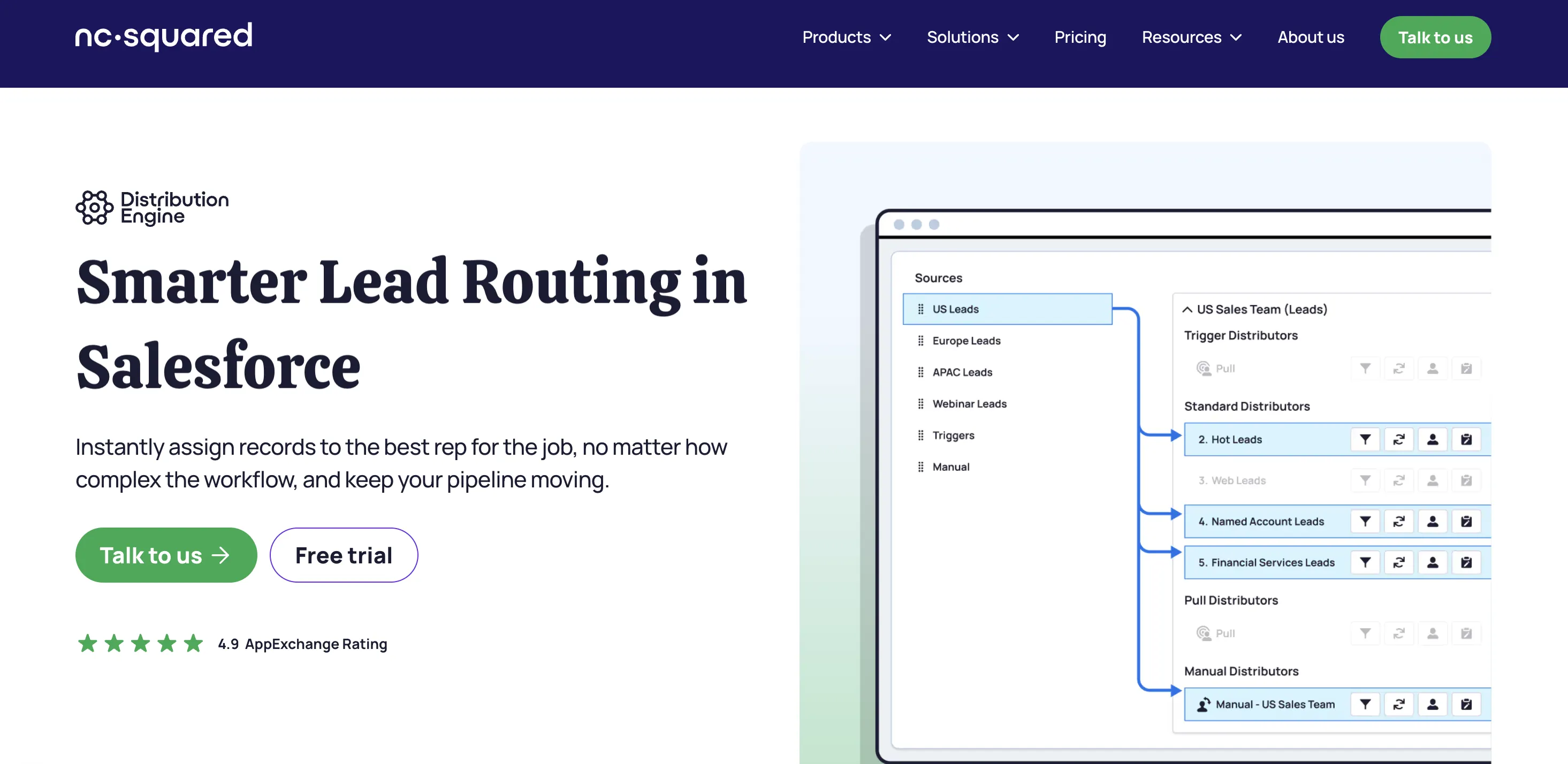Image resolution: width=1568 pixels, height=764 pixels.
Task: Click the nc-squared logo in the navbar
Action: pos(163,35)
